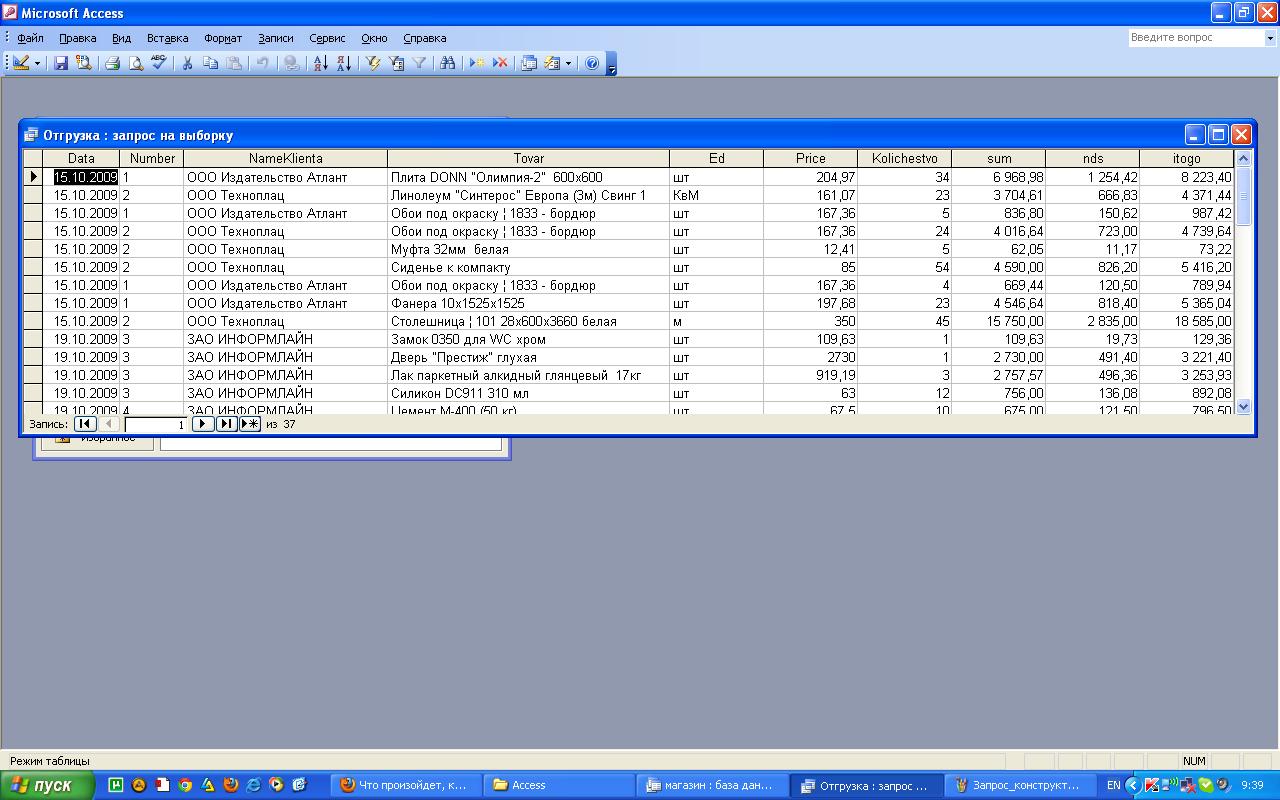Viewport: 1280px width, 800px height.
Task: Open Print Preview icon
Action: tap(136, 62)
